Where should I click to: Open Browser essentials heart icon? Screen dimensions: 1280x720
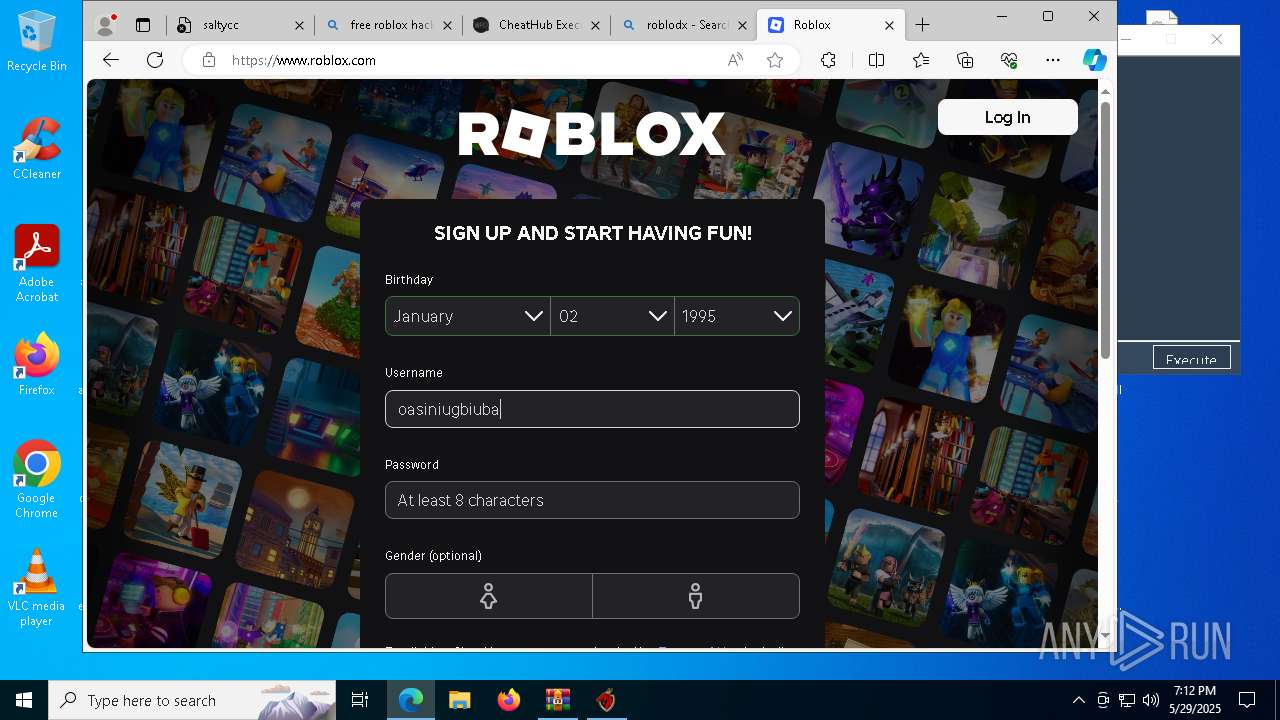tap(1009, 60)
